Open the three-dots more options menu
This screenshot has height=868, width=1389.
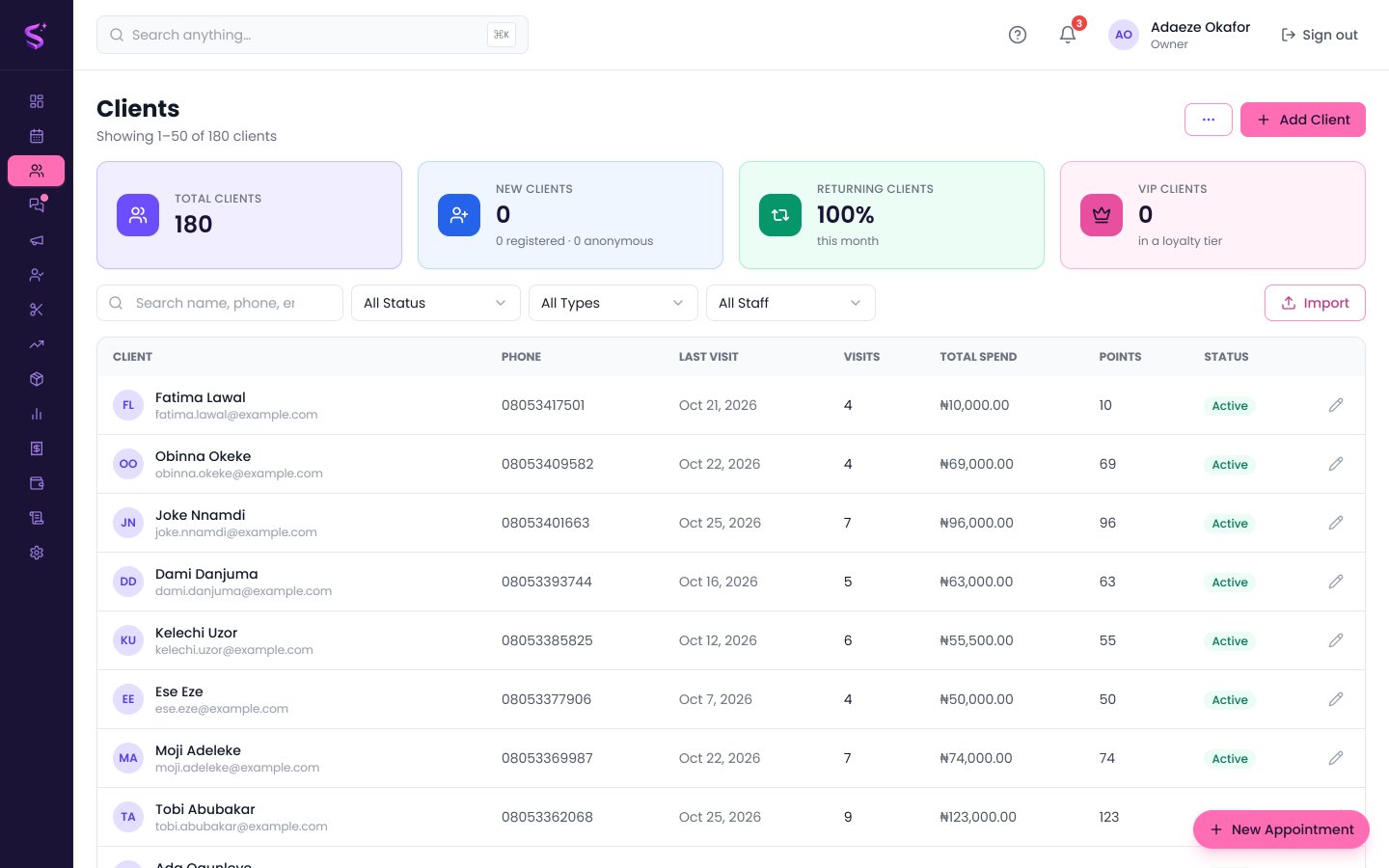(x=1209, y=120)
